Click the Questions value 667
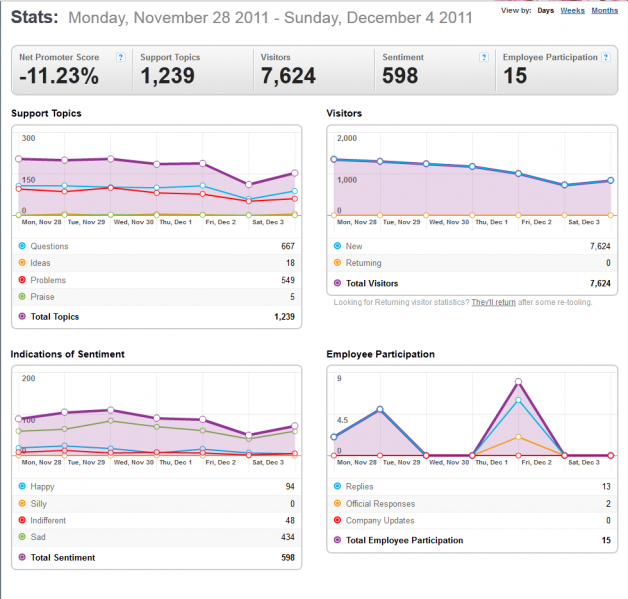The height and width of the screenshot is (599, 628). [x=288, y=246]
